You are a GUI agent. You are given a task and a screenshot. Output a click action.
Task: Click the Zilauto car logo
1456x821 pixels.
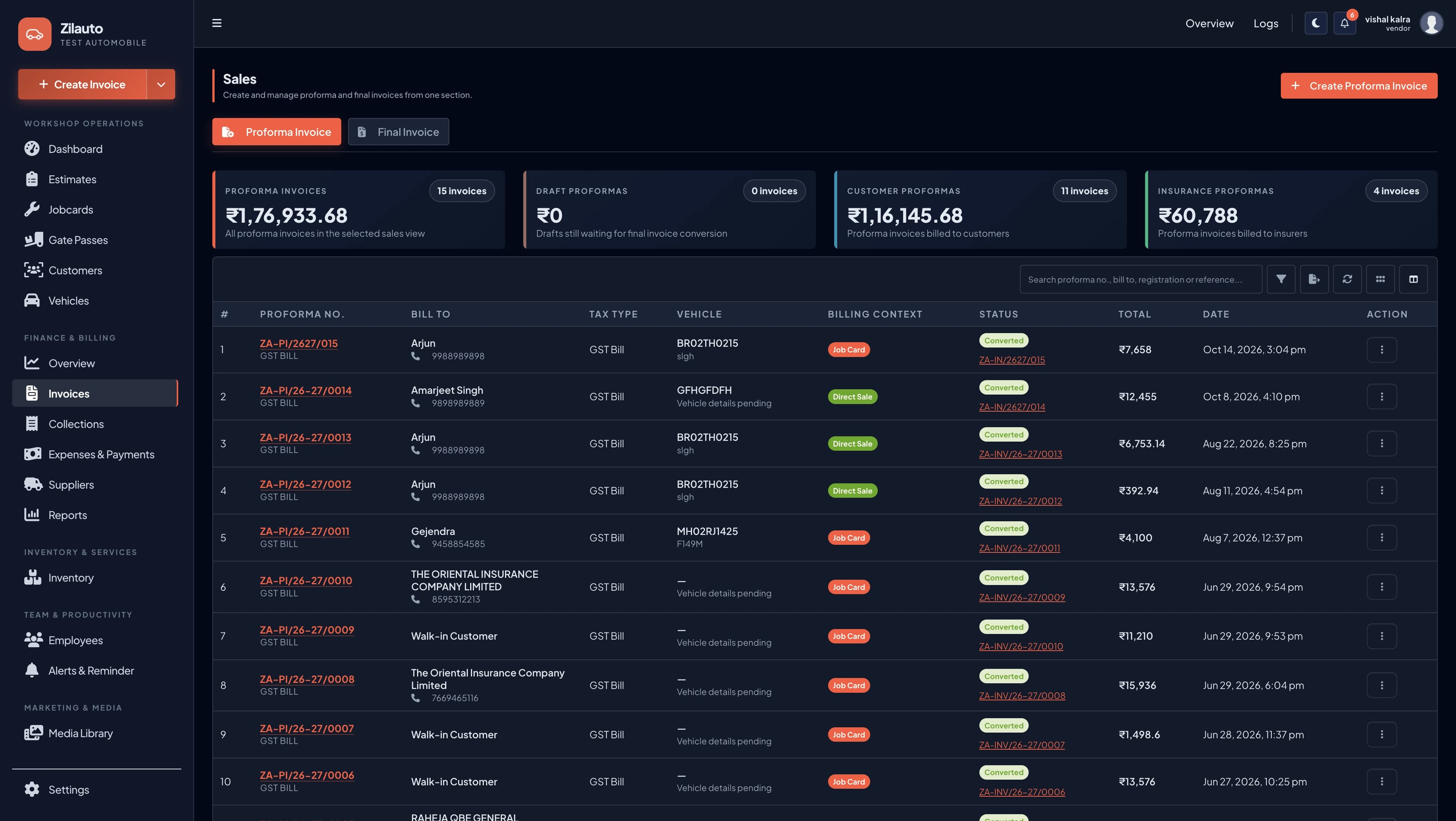pos(35,34)
